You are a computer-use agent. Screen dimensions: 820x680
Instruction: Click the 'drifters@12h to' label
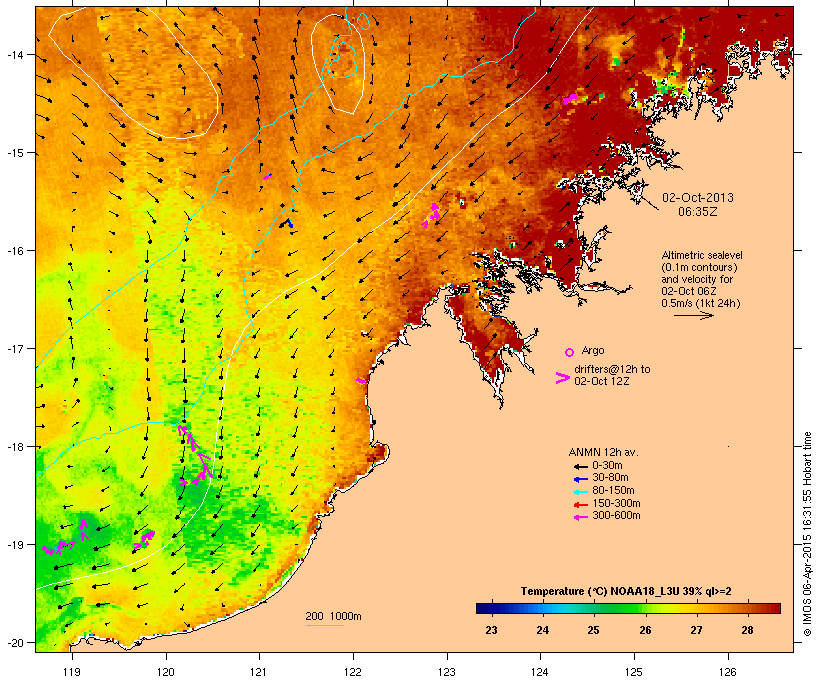click(x=612, y=369)
